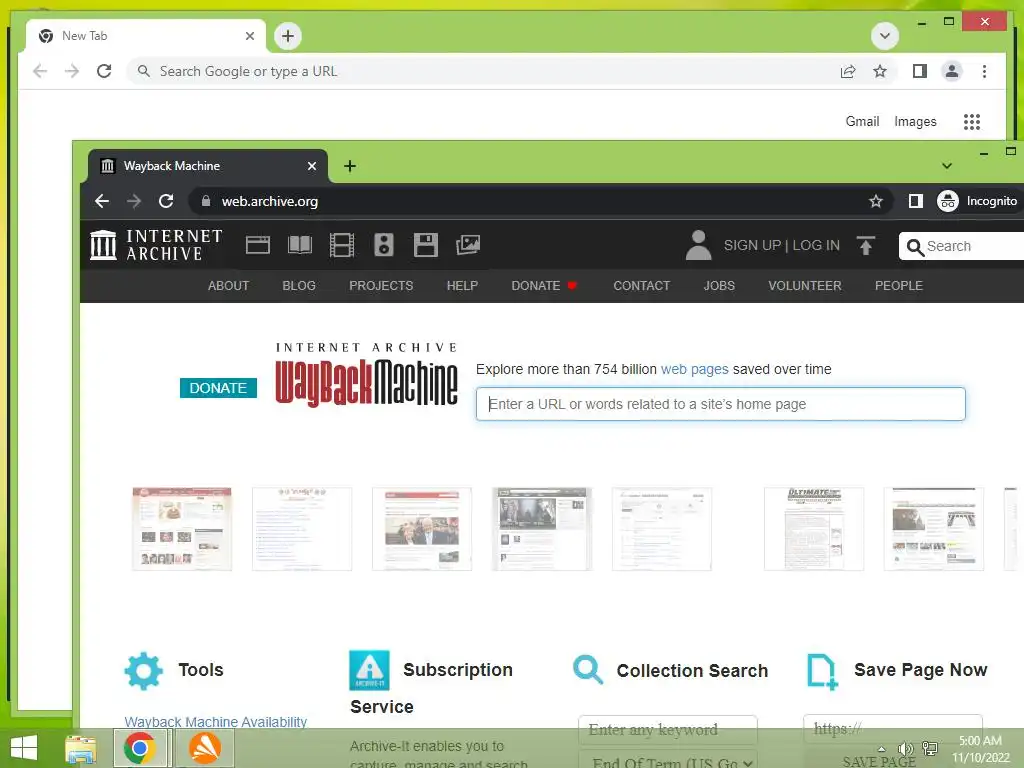
Task: Open the ULTIMATE archived page thumbnail
Action: [814, 529]
